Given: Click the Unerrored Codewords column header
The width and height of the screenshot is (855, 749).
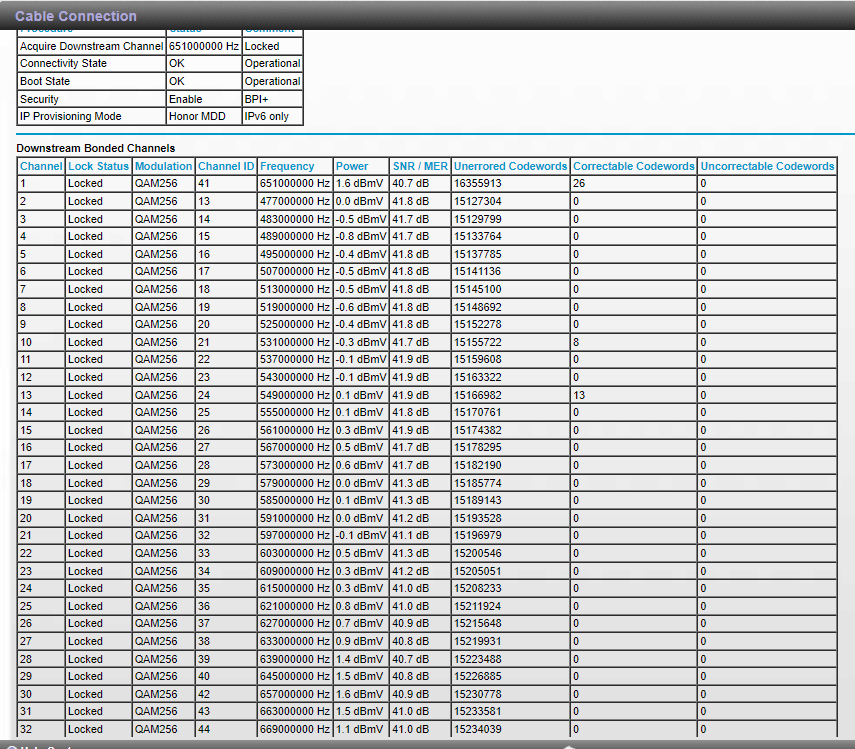Looking at the screenshot, I should (510, 166).
